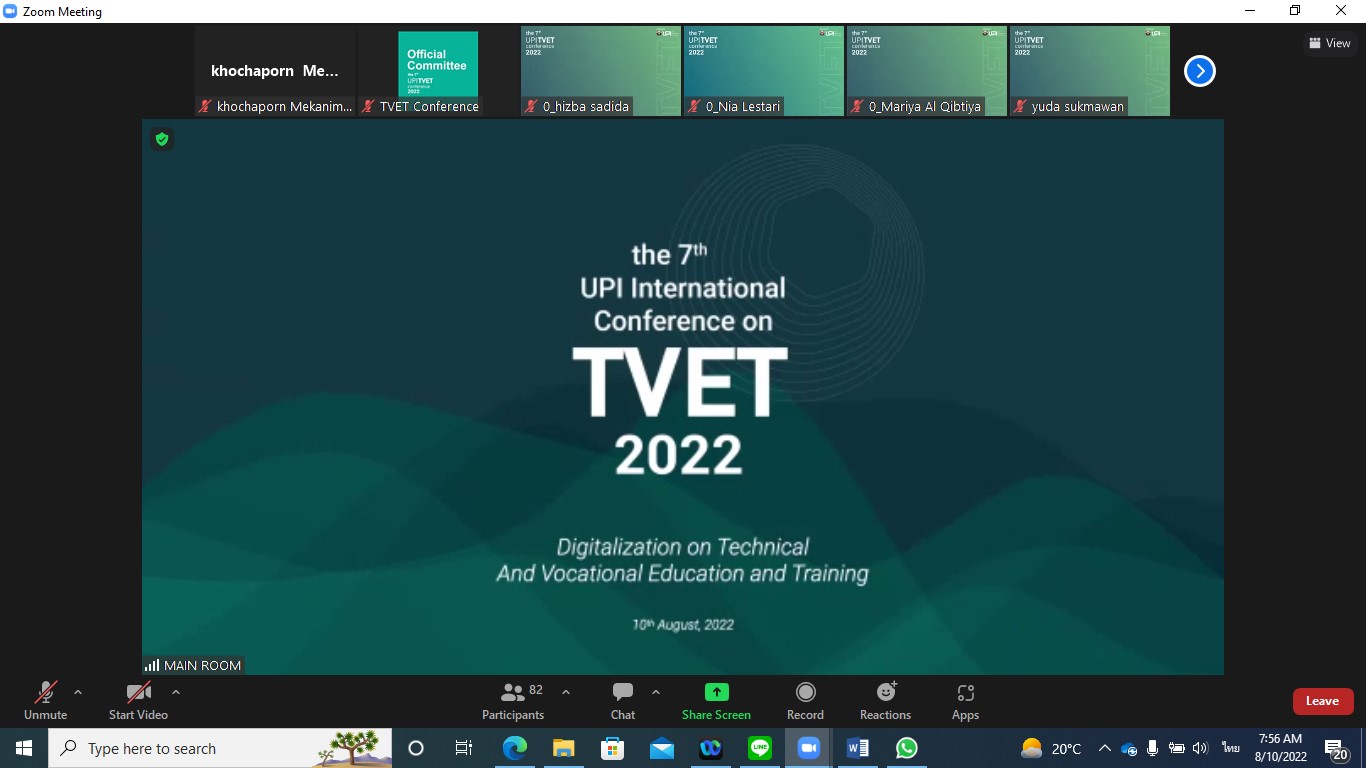
Task: Expand the arrow next to Participants
Action: pyautogui.click(x=566, y=692)
